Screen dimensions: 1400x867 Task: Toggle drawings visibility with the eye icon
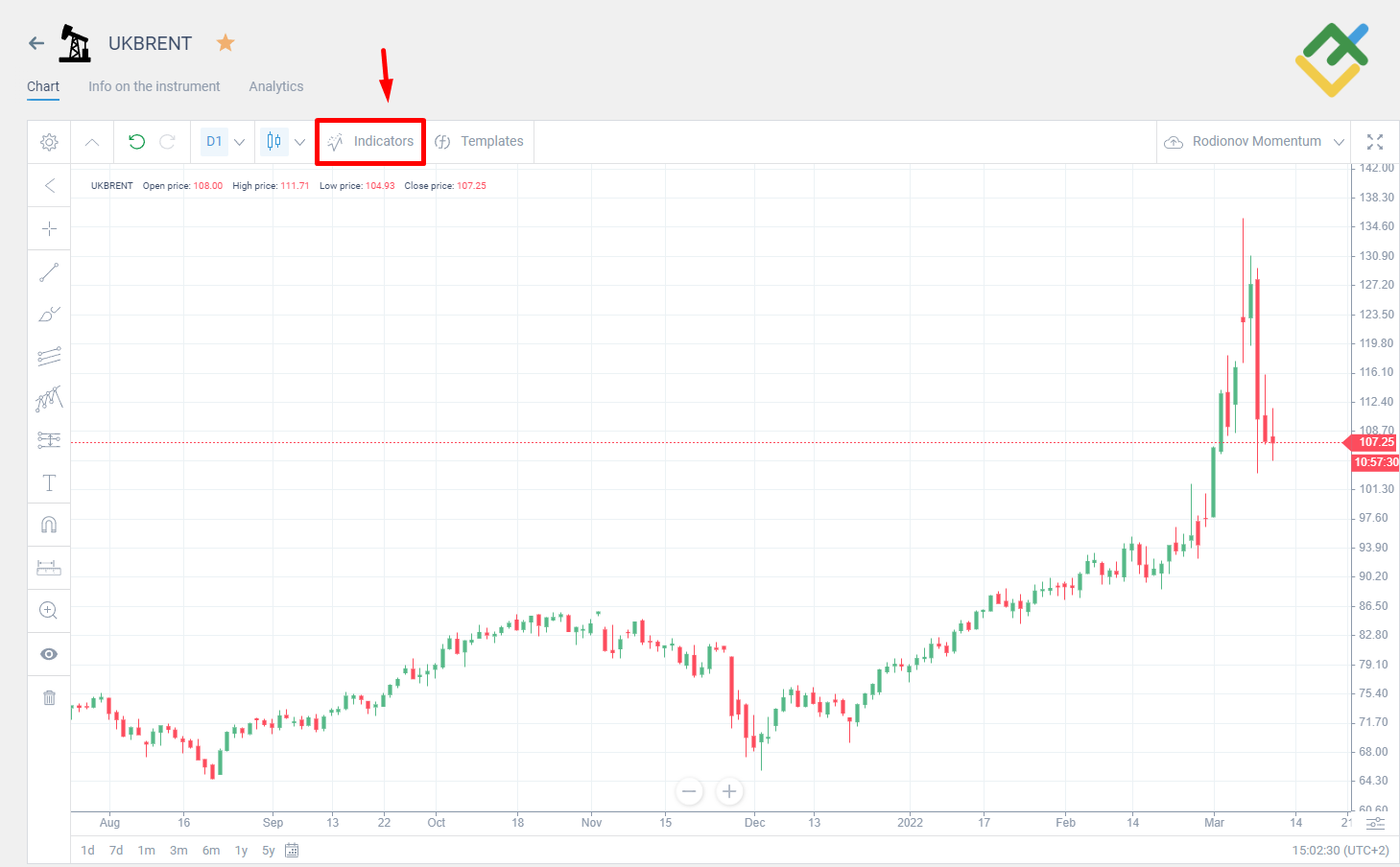[49, 653]
